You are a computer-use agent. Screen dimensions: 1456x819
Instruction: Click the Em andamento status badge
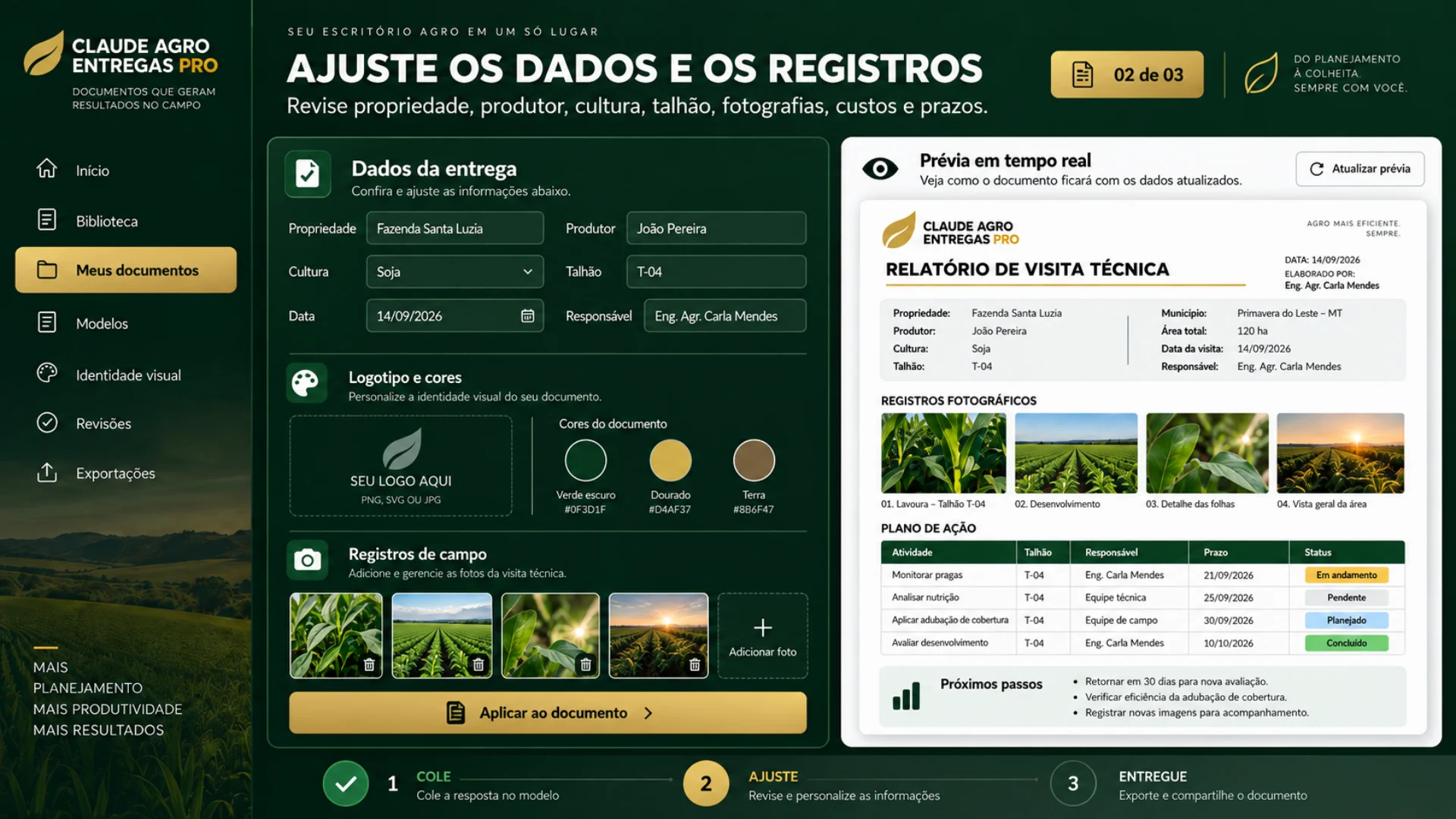(x=1346, y=575)
